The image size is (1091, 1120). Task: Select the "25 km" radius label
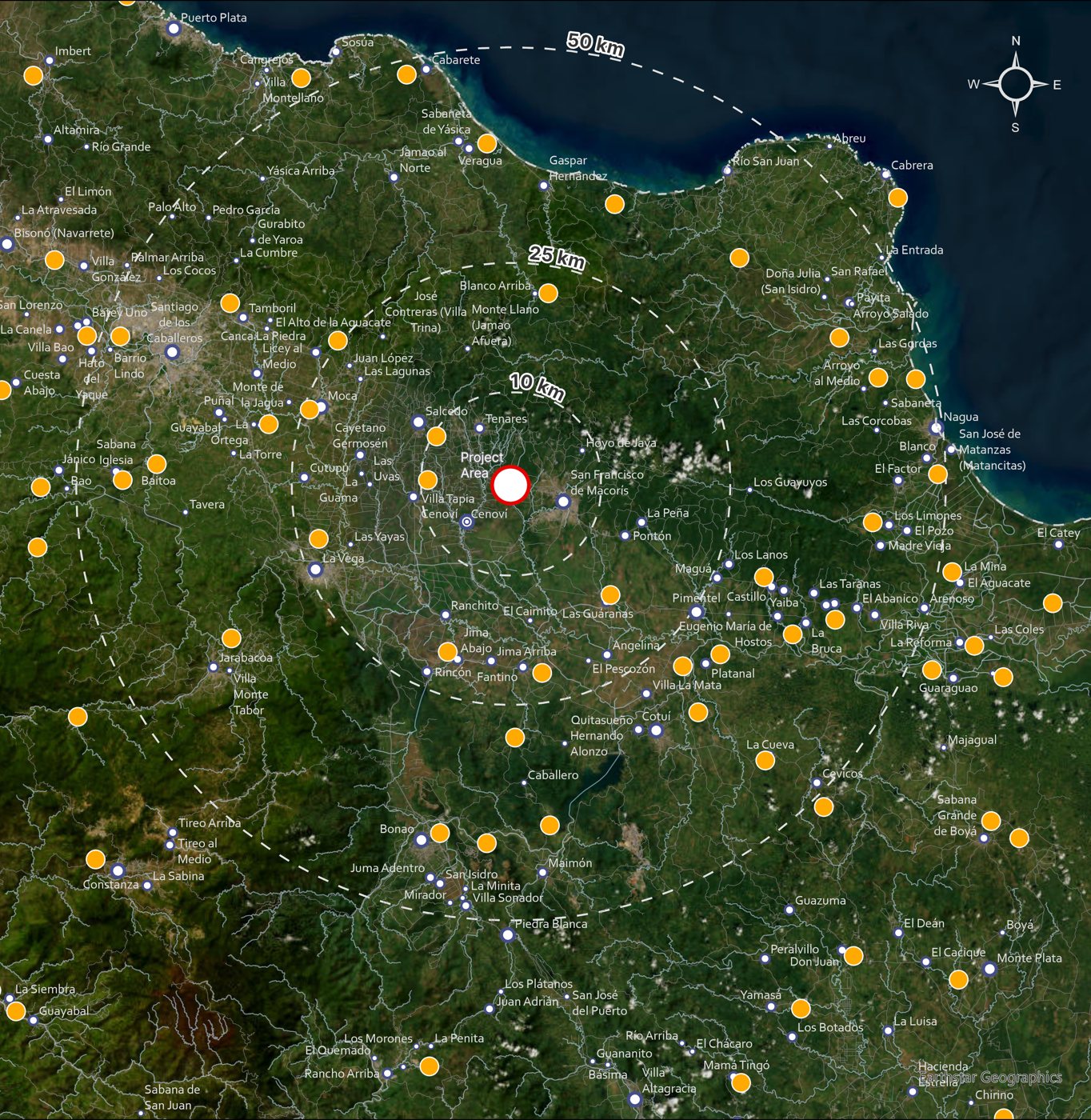(557, 257)
